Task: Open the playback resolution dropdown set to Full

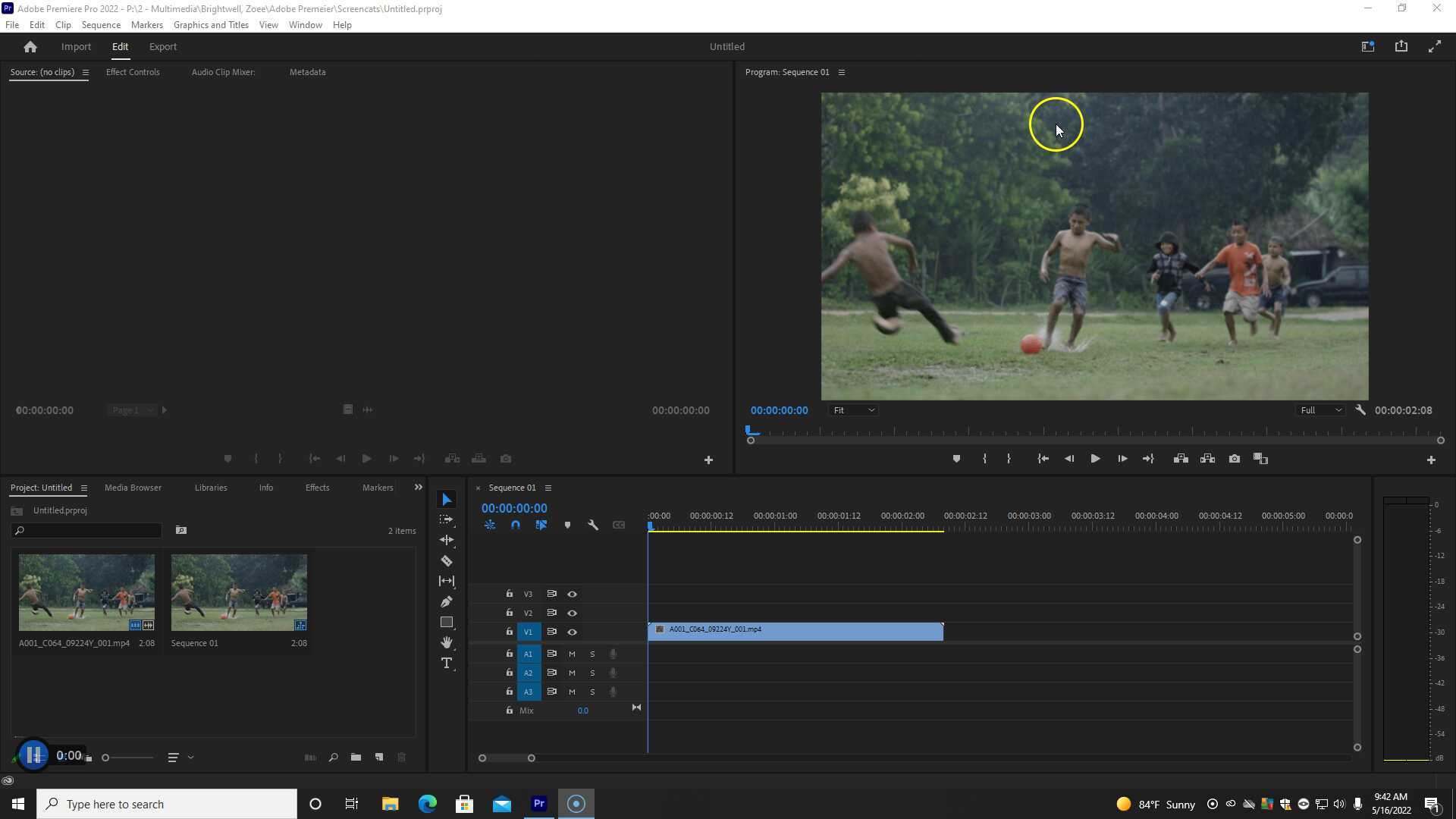Action: [1319, 409]
